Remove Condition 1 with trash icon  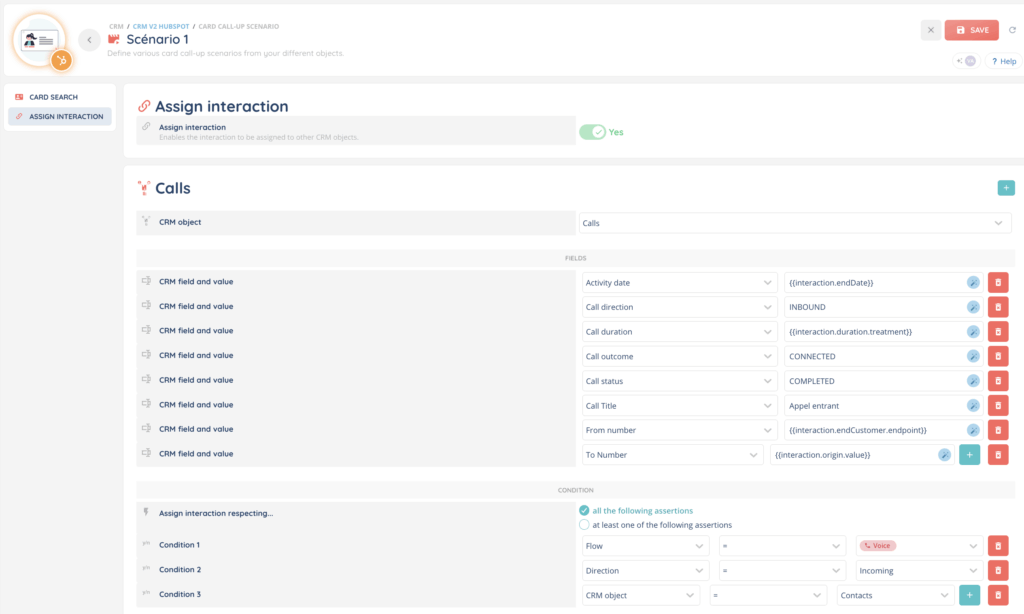997,546
